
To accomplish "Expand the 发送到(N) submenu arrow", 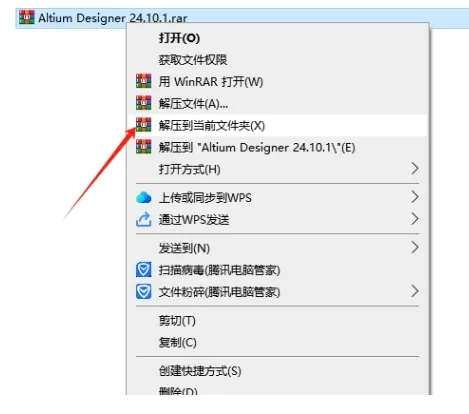I will [414, 248].
